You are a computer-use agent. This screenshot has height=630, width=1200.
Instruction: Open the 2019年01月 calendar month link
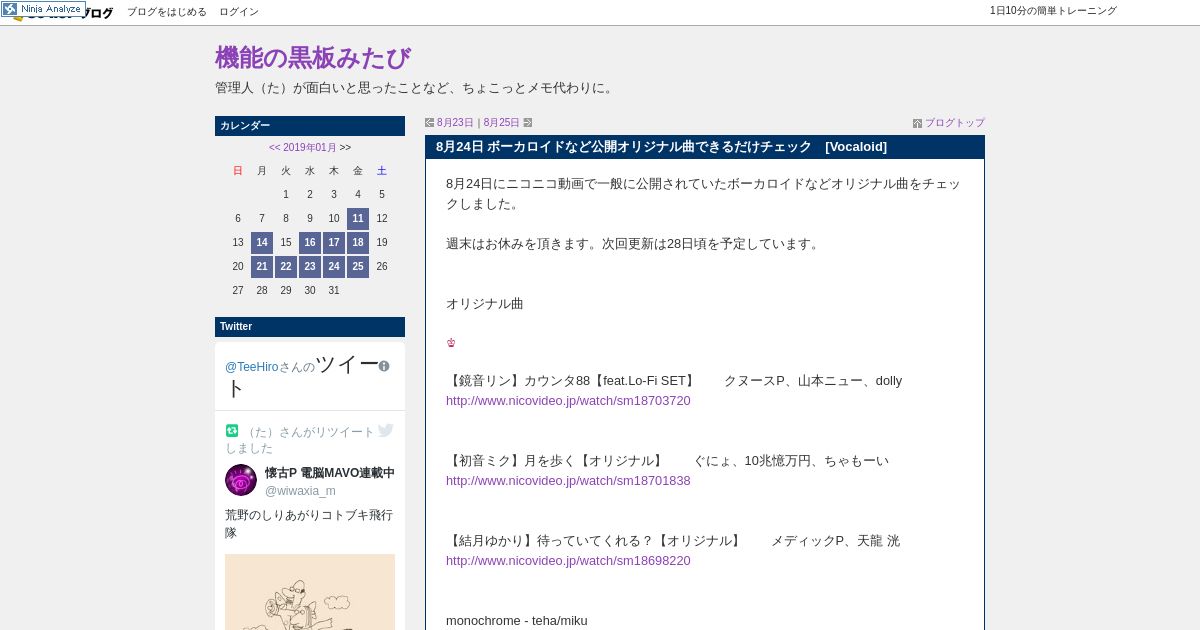310,147
